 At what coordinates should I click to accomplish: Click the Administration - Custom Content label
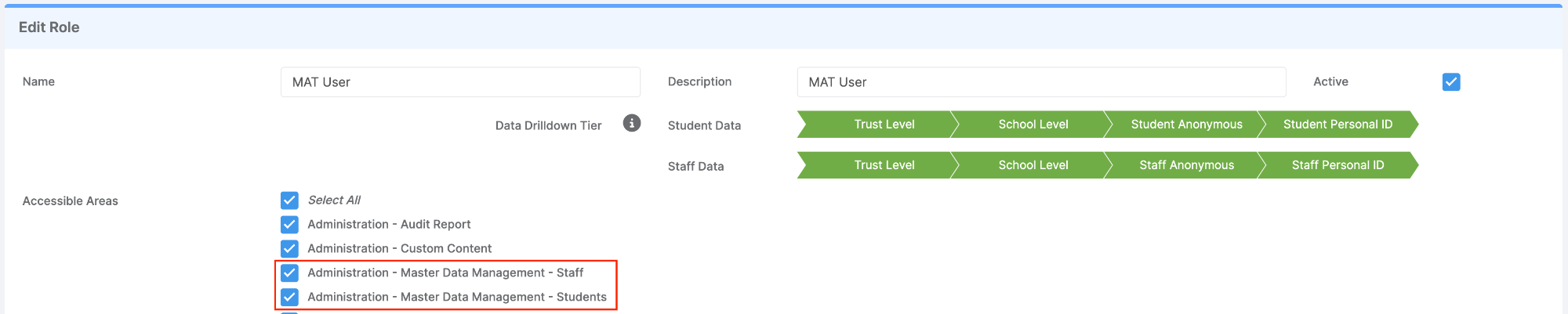click(x=400, y=249)
